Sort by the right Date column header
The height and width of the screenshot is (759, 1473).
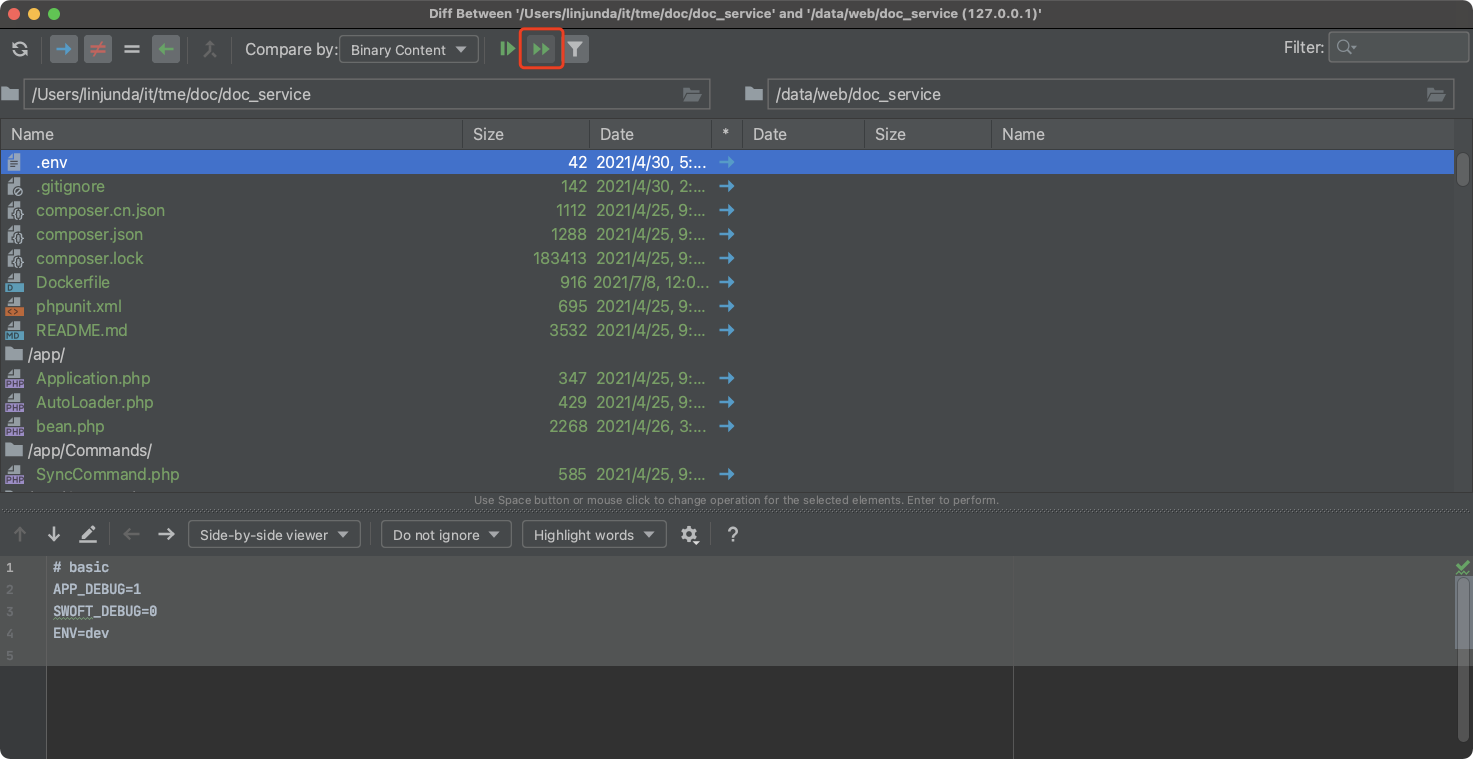tap(803, 134)
